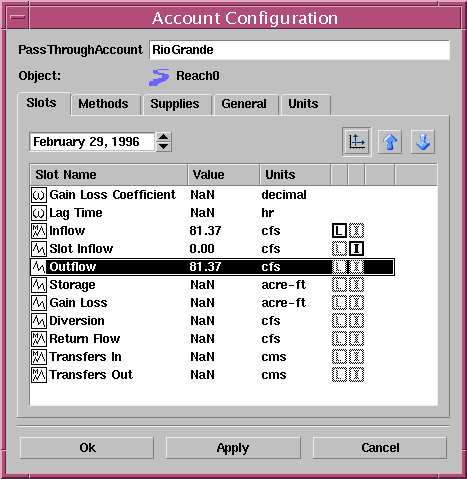467x479 pixels.
Task: Click the Inflow series slot icon
Action: coord(39,231)
